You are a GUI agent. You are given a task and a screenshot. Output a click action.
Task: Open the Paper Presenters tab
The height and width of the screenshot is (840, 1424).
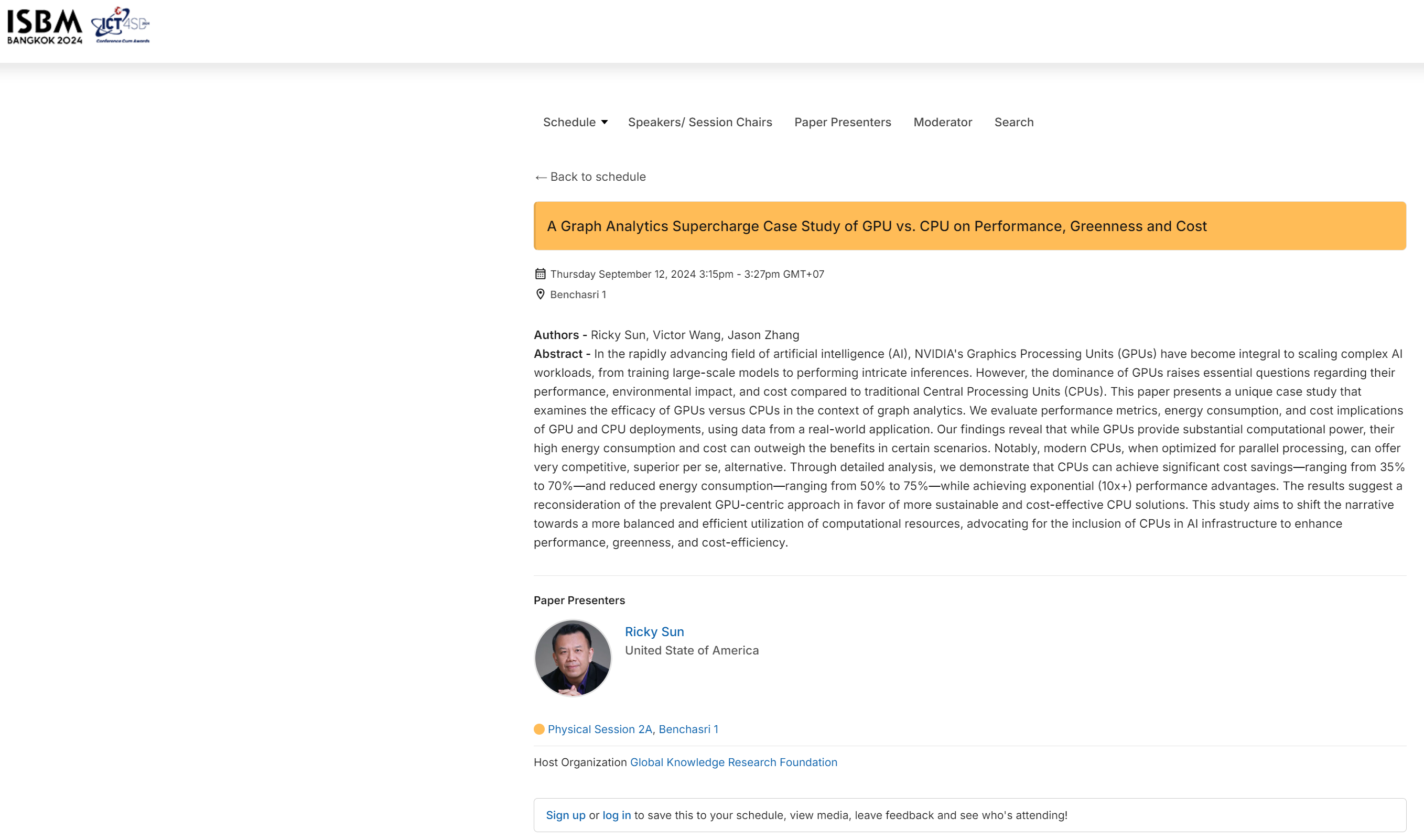(843, 122)
